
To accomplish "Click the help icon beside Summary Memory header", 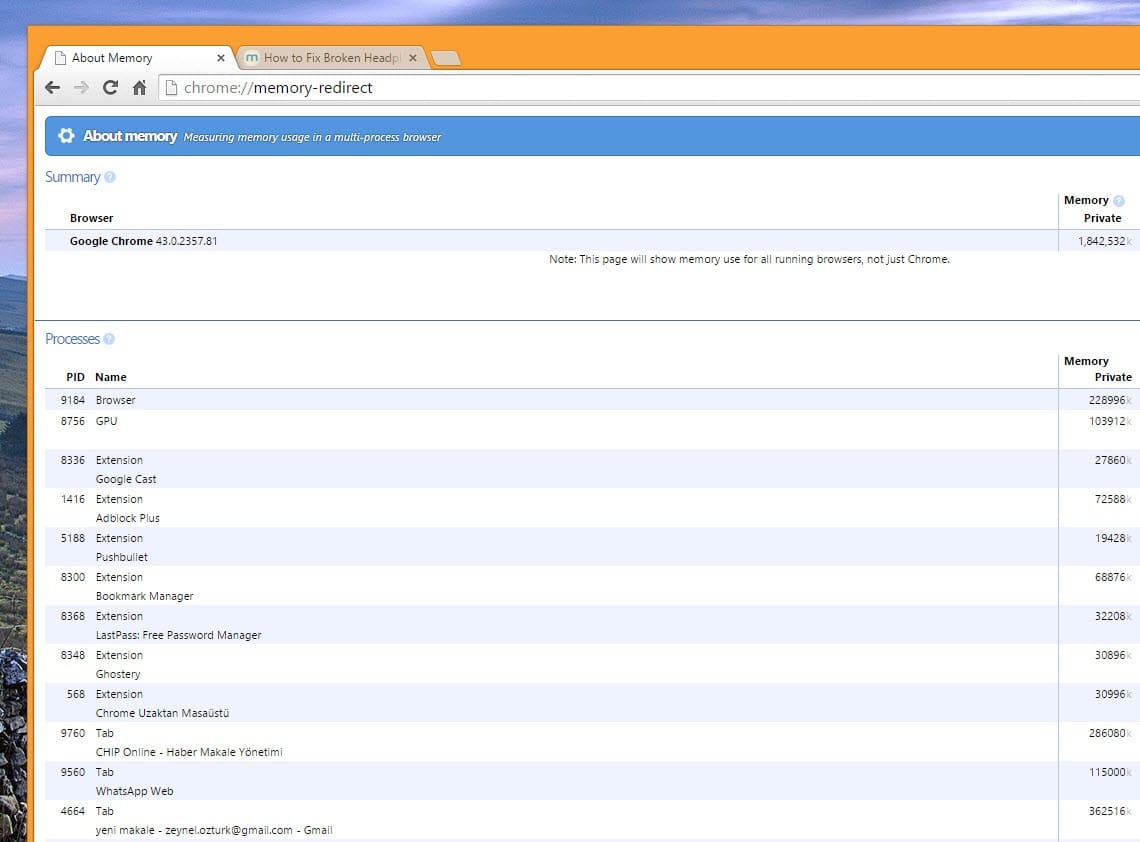I will pos(1119,201).
